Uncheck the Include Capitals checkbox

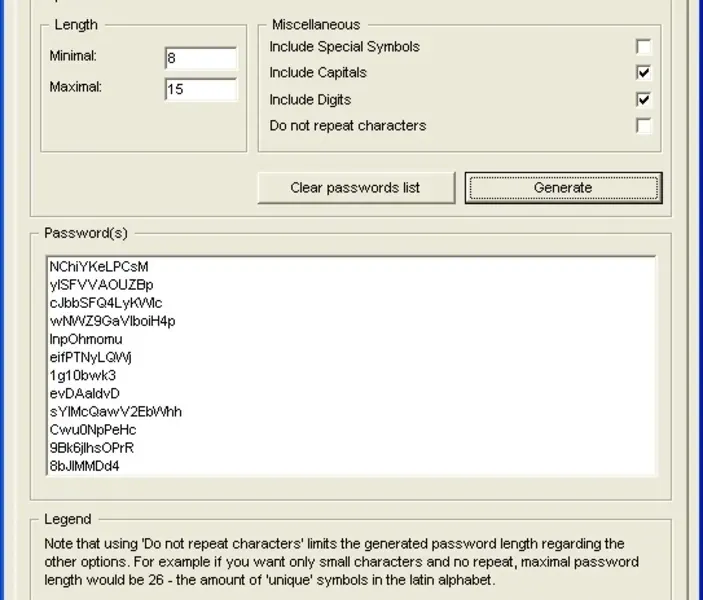[643, 73]
